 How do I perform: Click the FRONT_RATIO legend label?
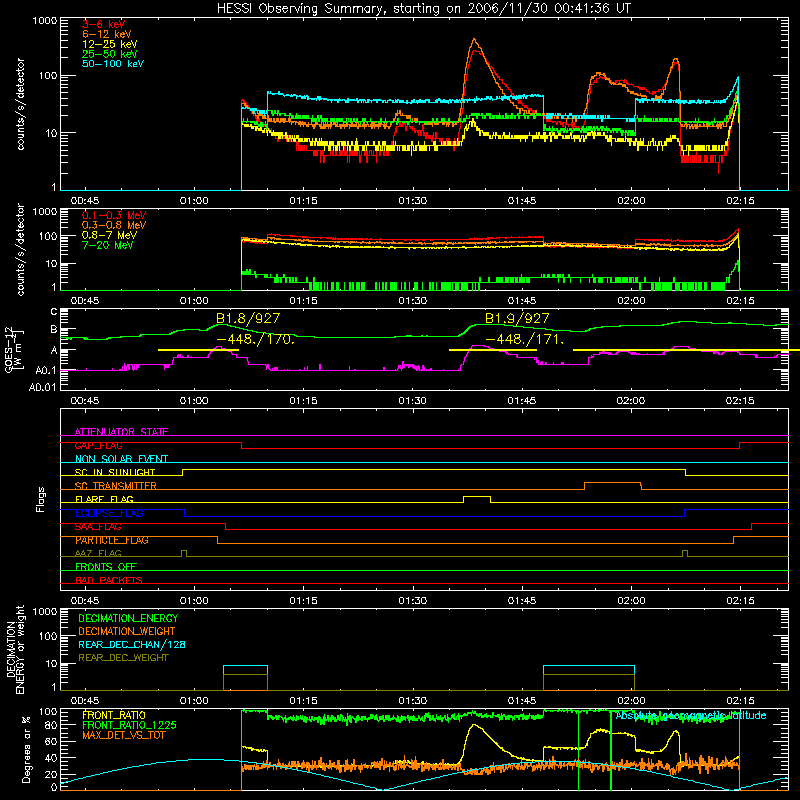pyautogui.click(x=114, y=715)
